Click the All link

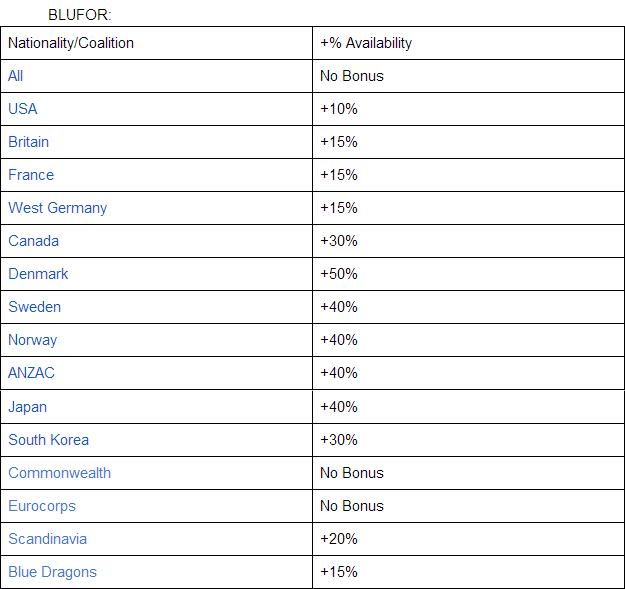(16, 76)
